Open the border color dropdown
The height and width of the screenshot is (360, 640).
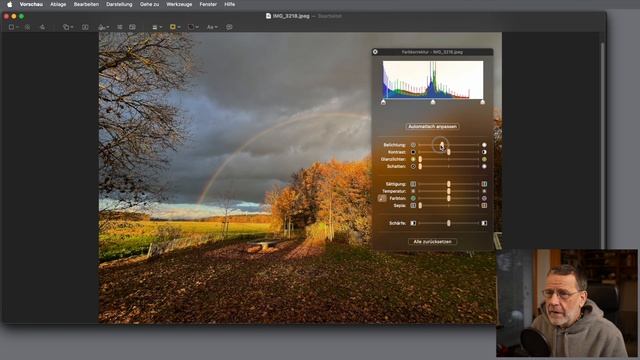click(175, 27)
